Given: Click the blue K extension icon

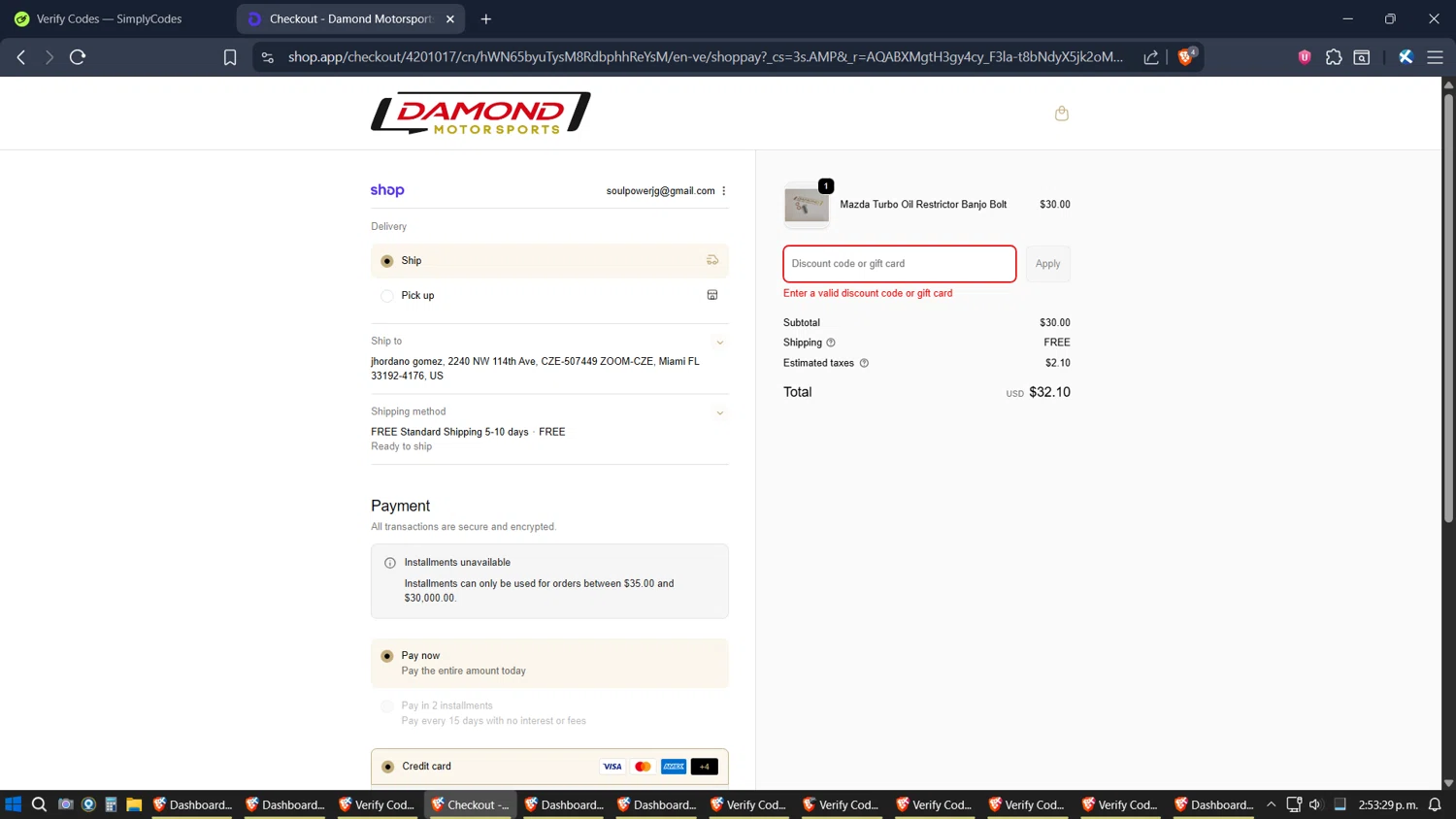Looking at the screenshot, I should click(x=1406, y=57).
